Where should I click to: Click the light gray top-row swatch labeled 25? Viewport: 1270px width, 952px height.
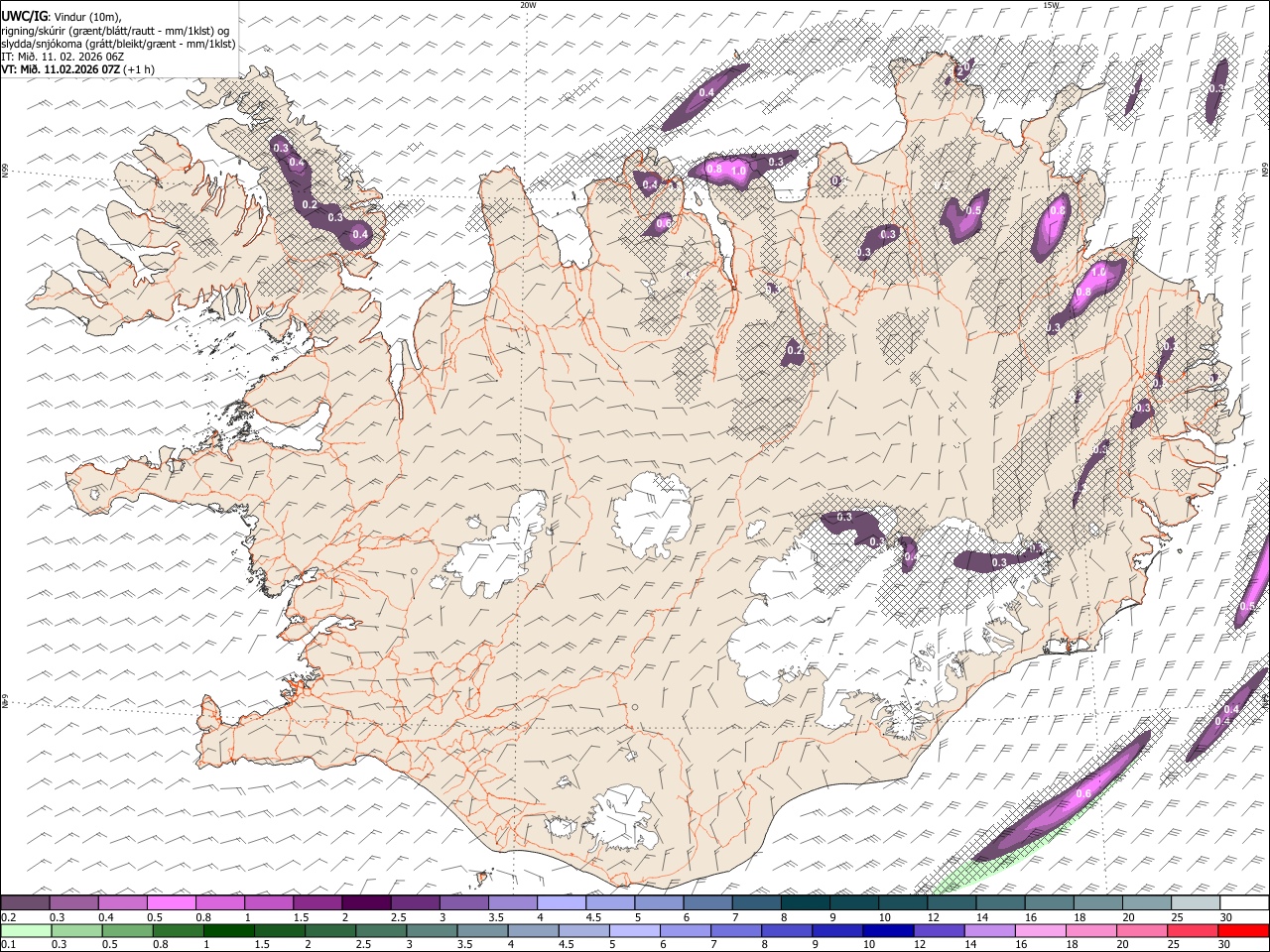1195,902
